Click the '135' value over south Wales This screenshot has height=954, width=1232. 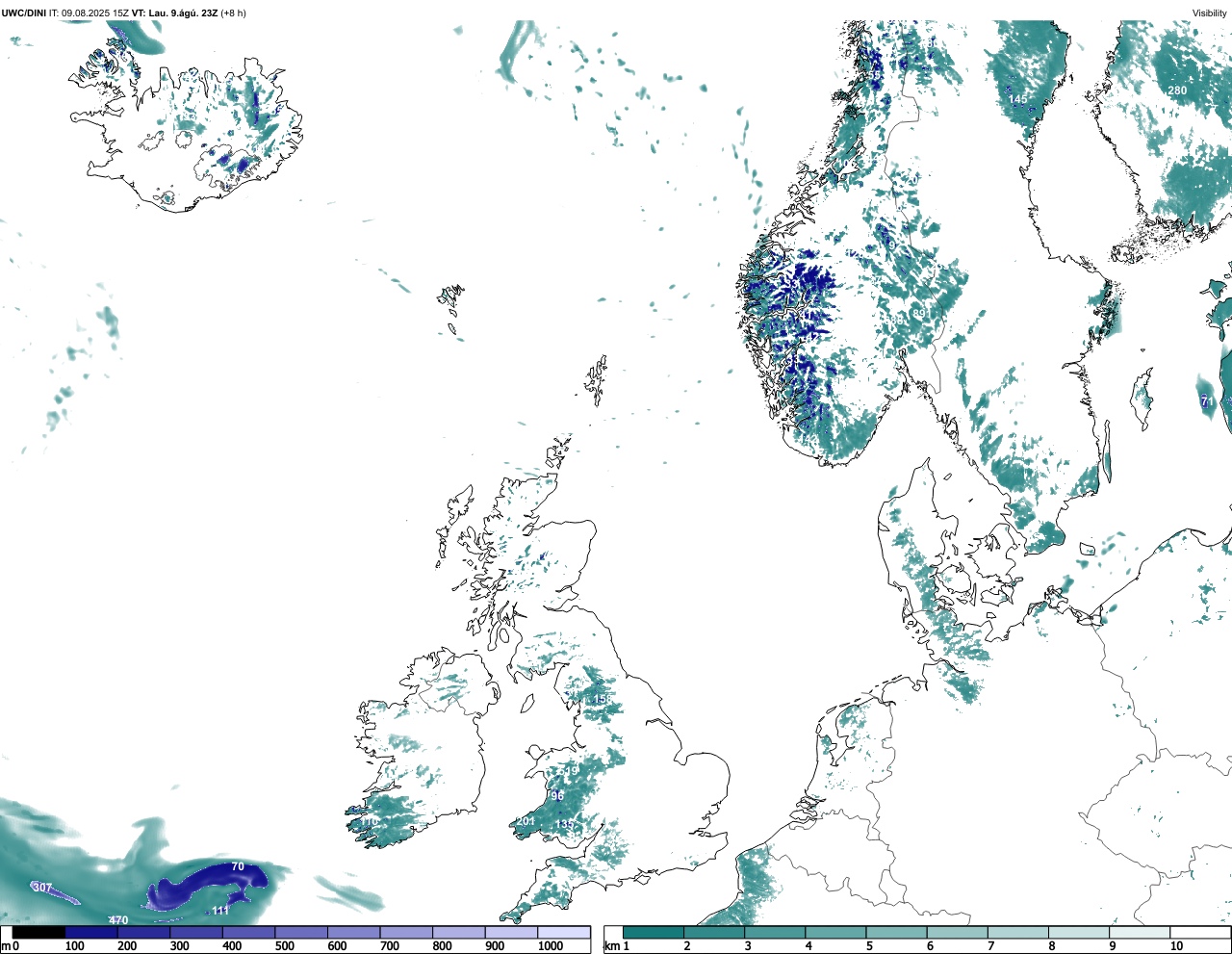(564, 824)
